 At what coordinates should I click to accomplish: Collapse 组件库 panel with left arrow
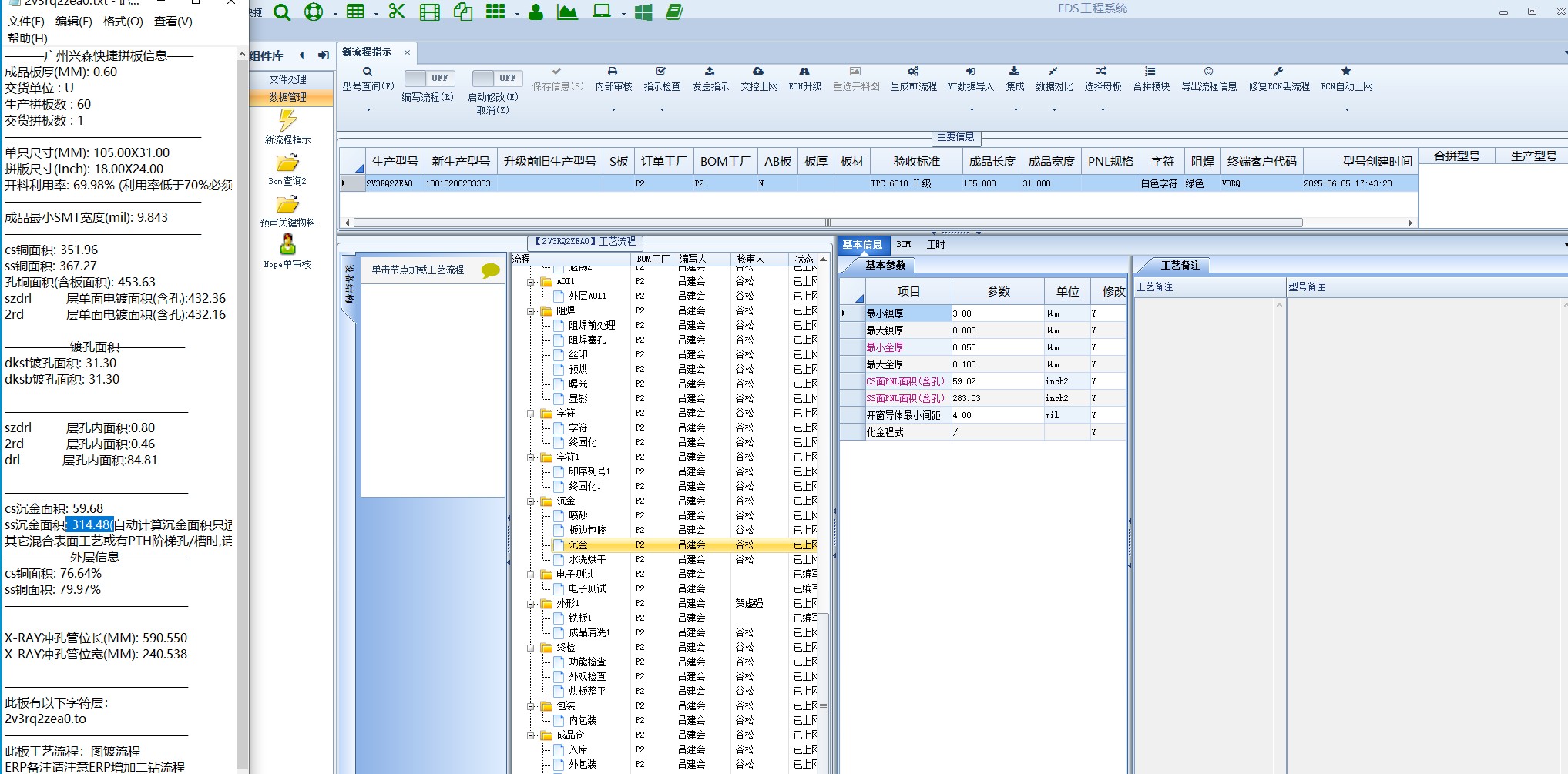click(x=302, y=55)
